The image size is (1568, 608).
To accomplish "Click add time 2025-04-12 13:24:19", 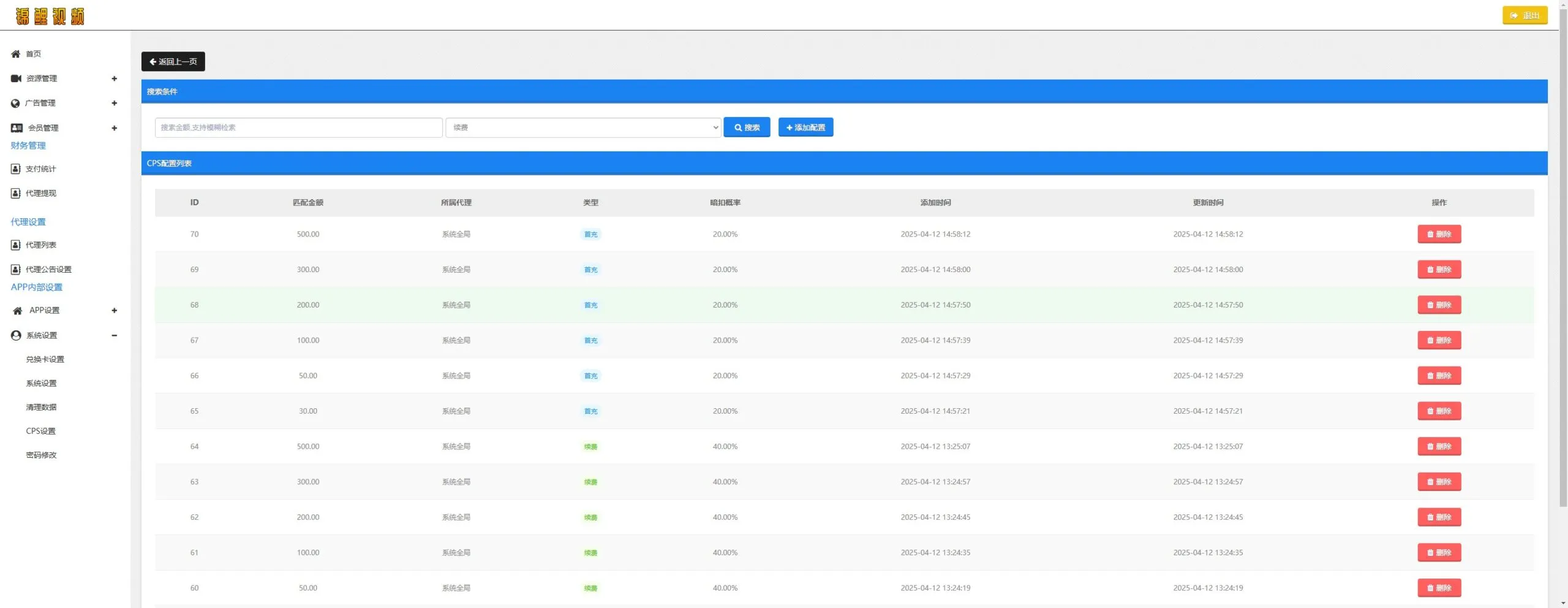I will (935, 588).
